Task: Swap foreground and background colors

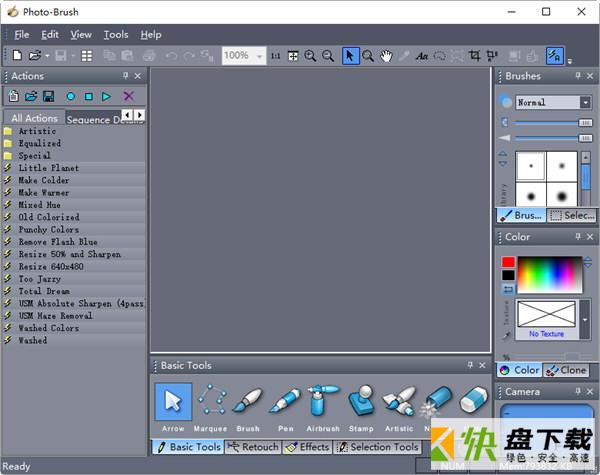Action: point(508,289)
